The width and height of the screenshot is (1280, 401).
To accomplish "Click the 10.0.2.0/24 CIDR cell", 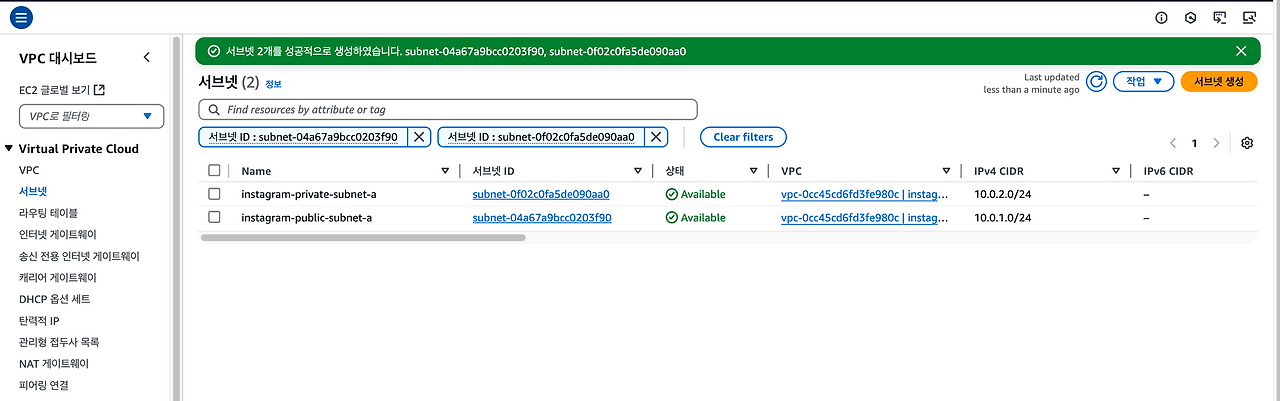I will (1003, 194).
